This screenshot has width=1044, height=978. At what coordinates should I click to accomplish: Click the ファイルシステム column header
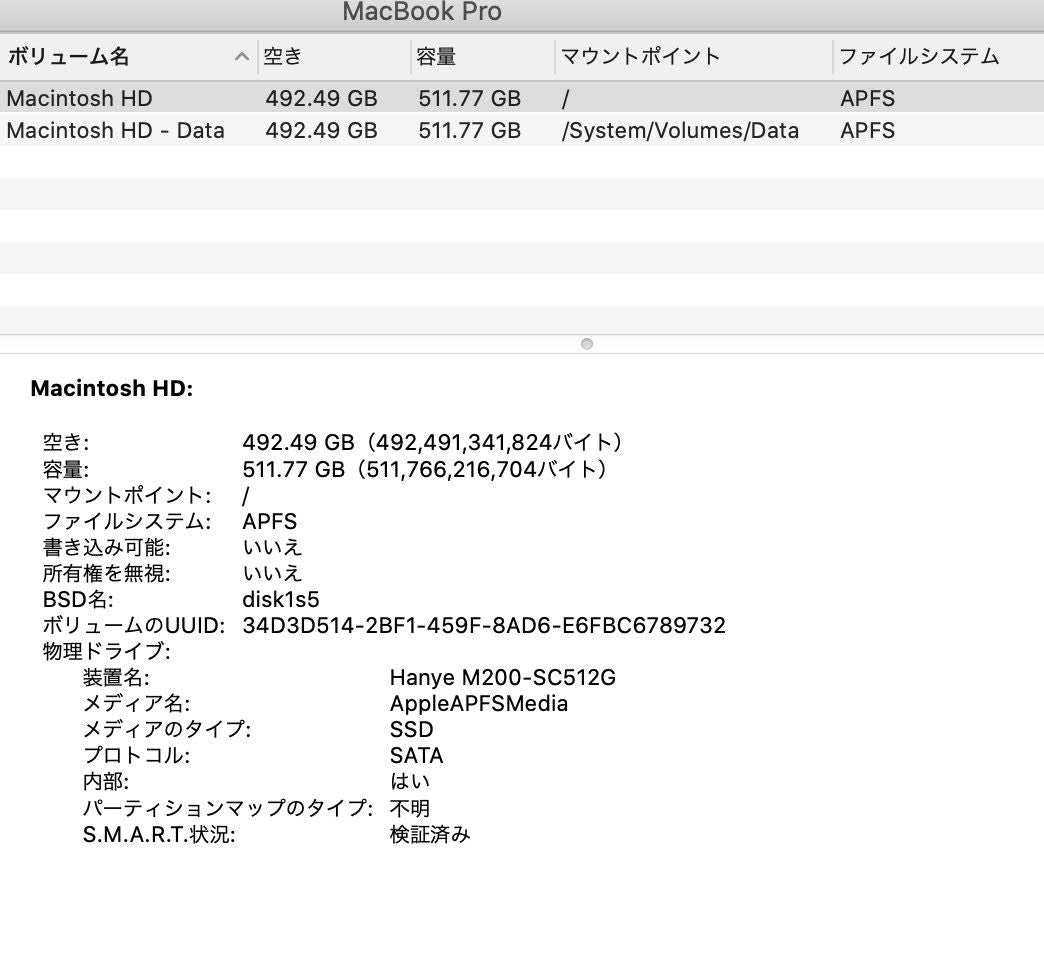point(920,57)
